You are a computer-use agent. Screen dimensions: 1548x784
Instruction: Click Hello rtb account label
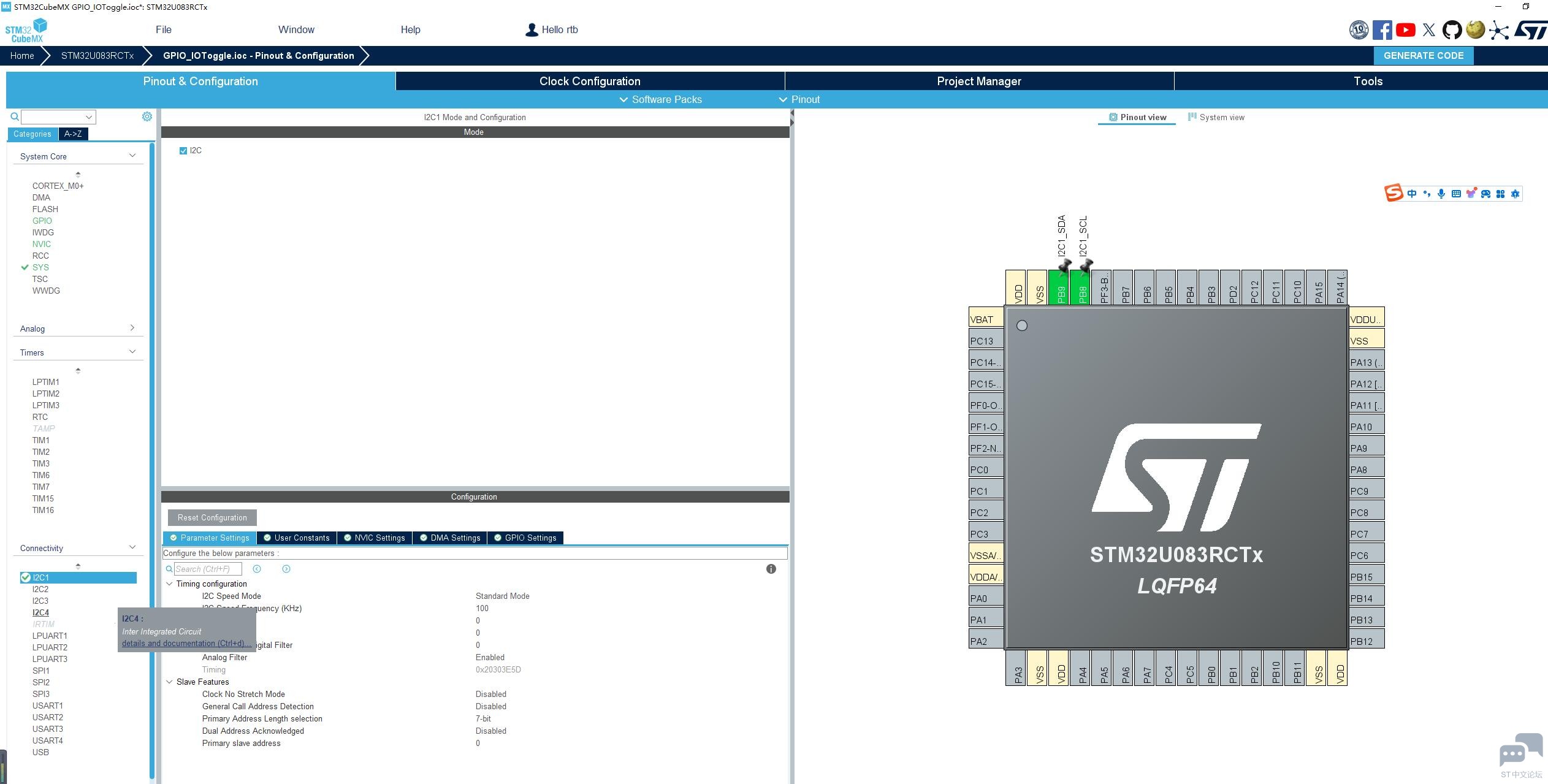pos(560,29)
